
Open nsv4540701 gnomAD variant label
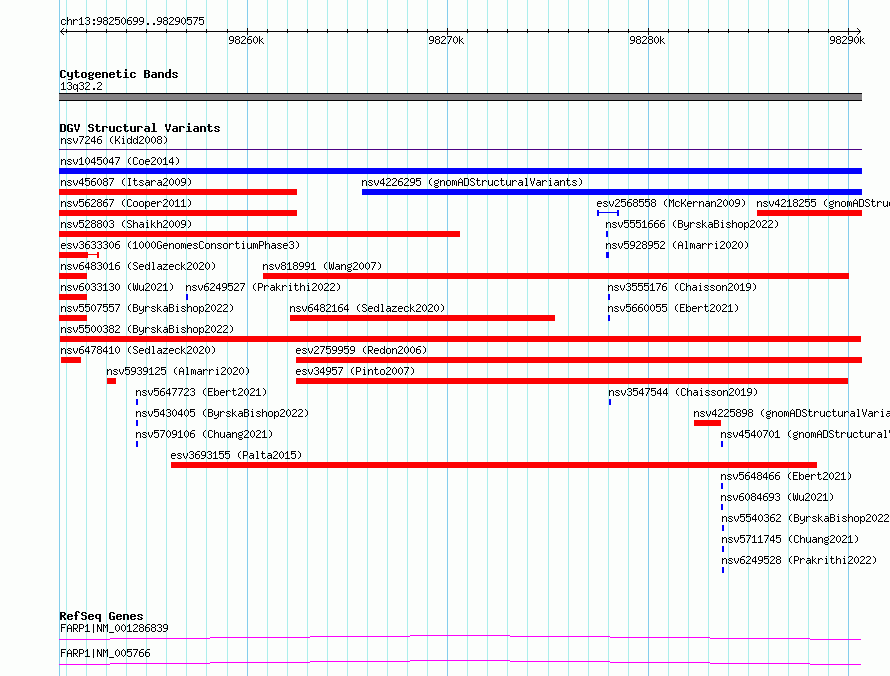805,434
